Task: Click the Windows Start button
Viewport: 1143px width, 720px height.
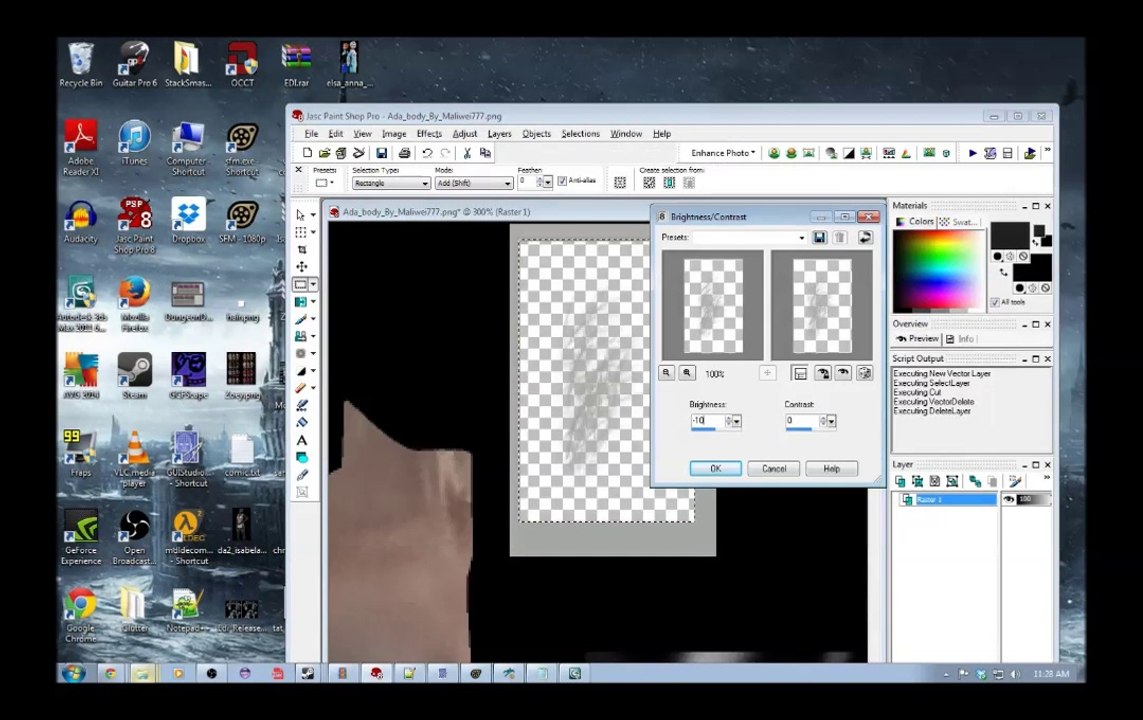Action: click(73, 673)
